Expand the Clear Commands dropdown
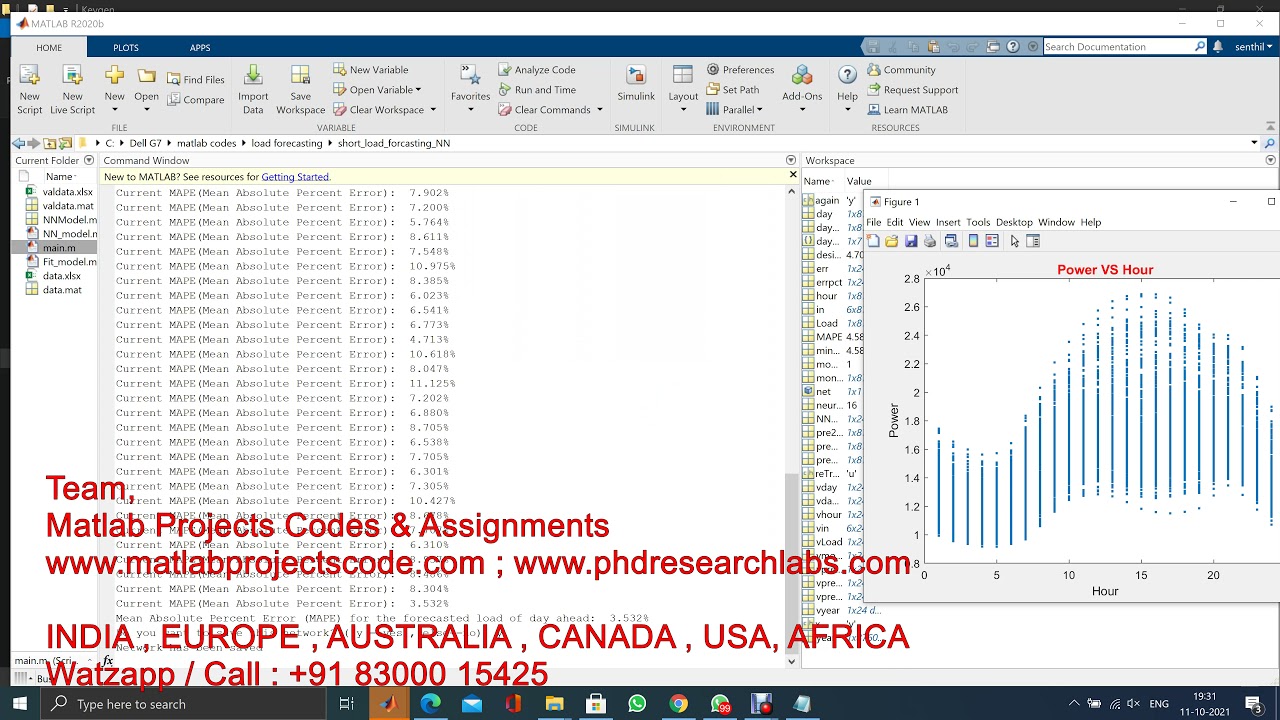1280x720 pixels. (599, 110)
